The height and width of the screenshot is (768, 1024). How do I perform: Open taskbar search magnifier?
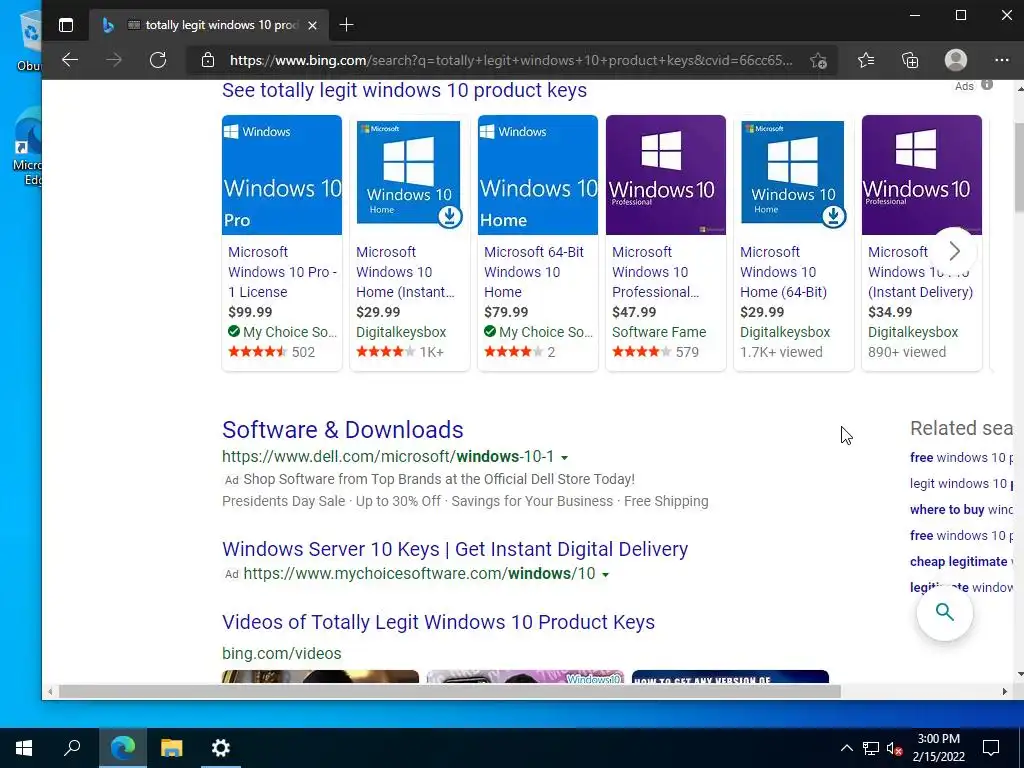click(72, 748)
